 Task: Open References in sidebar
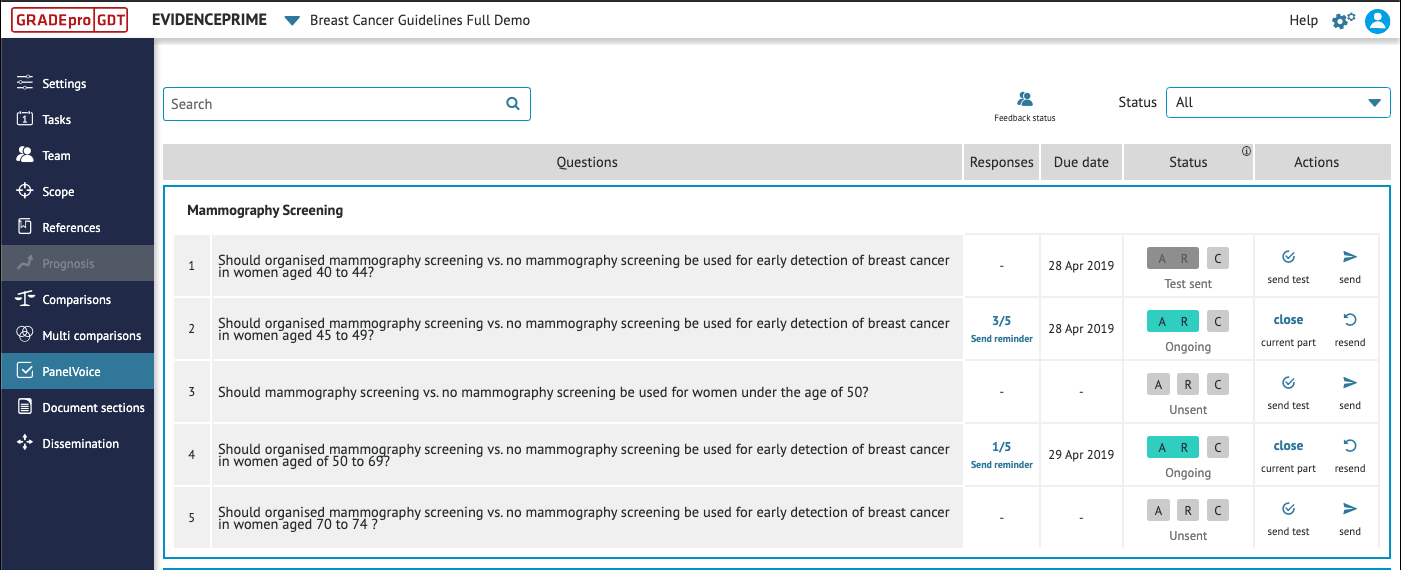point(77,228)
